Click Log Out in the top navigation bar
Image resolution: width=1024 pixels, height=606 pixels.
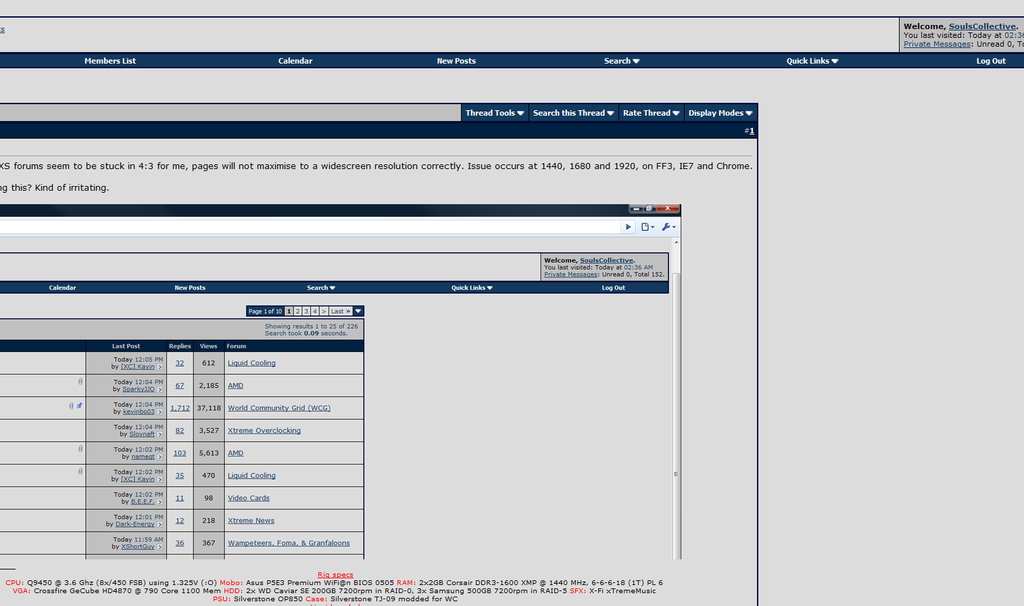tap(991, 61)
